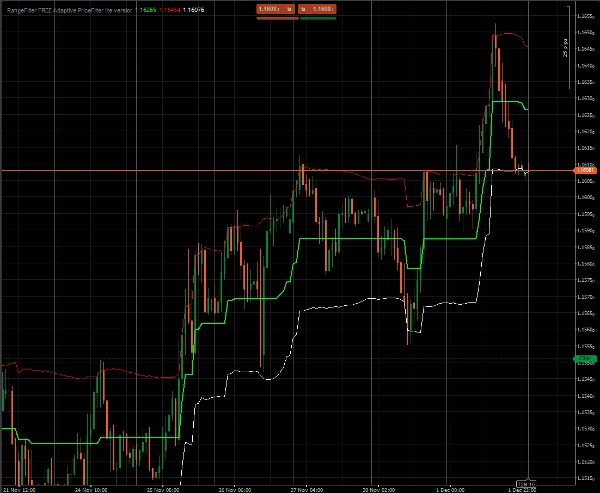This screenshot has width=600, height=493.
Task: Click the 26 Nov 00:00 time axis label
Action: [235, 490]
